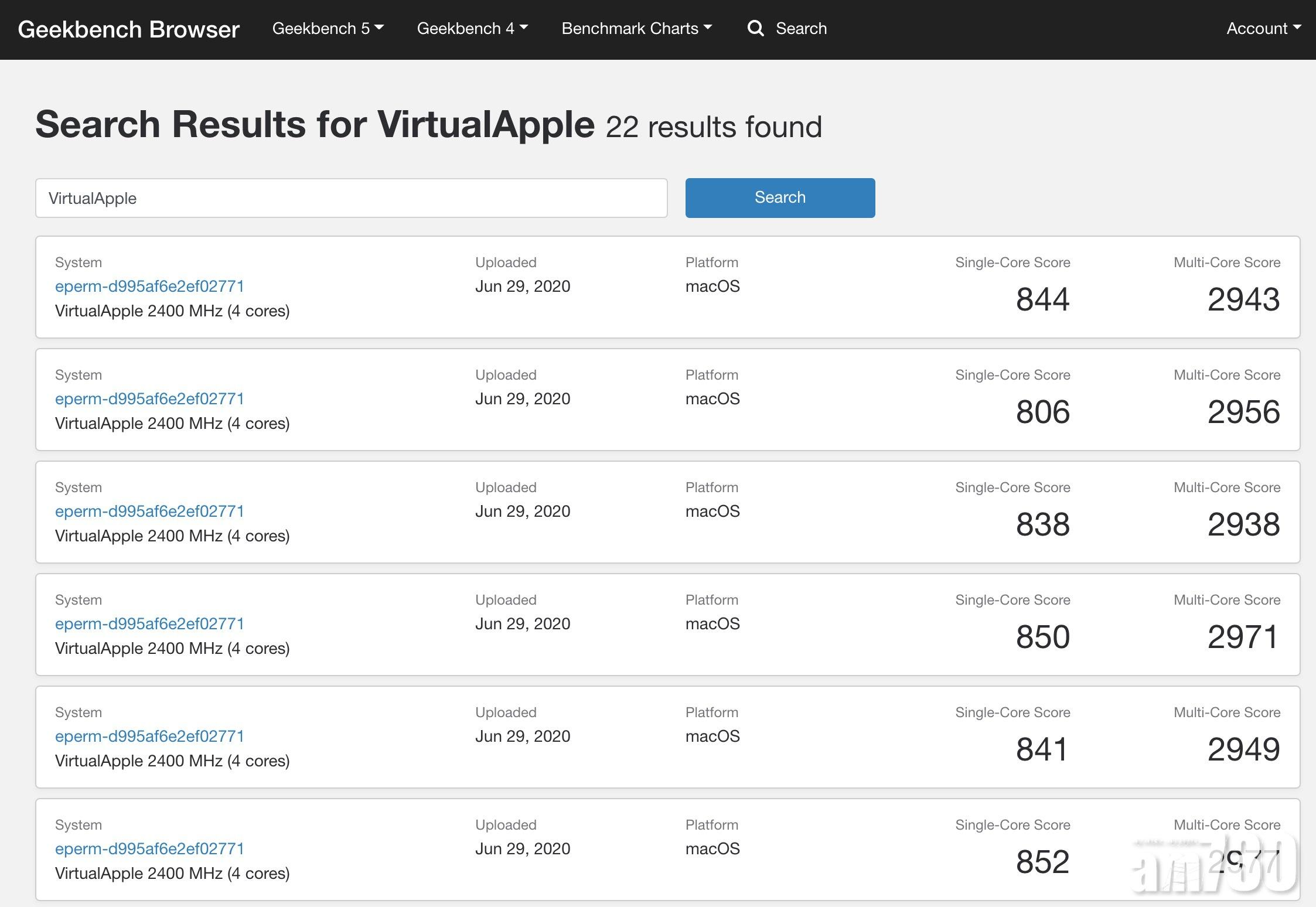Click the 2971 multi-core score value
The image size is (1316, 907).
1243,637
